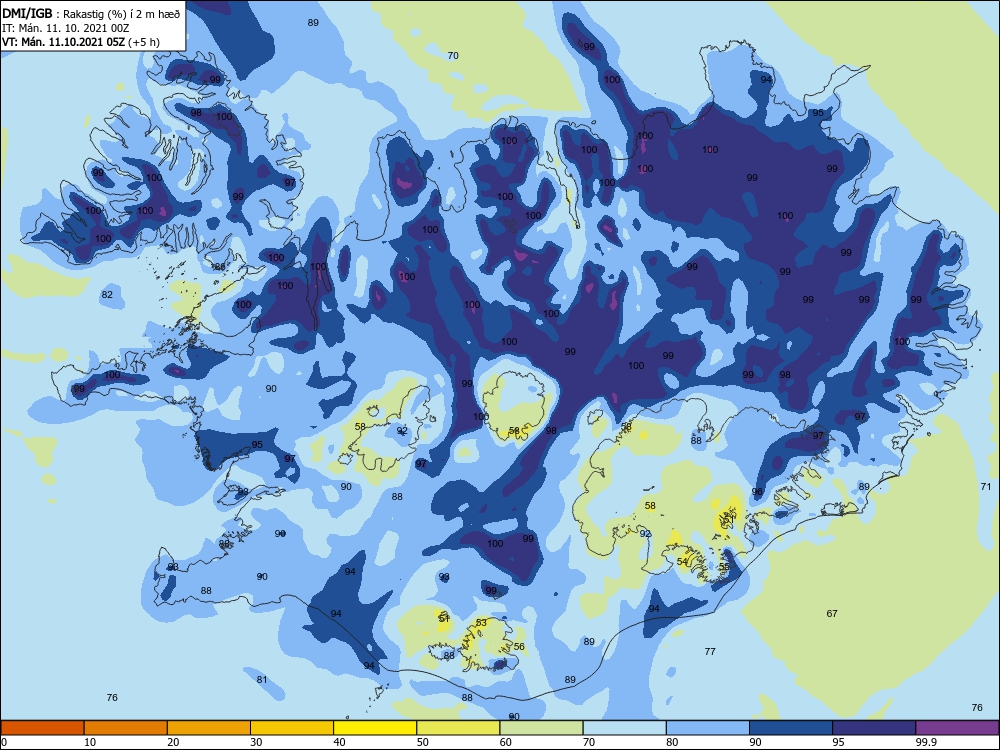The width and height of the screenshot is (1000, 750).
Task: Choose the medium blue 90–95 legend swatch
Action: pos(791,728)
